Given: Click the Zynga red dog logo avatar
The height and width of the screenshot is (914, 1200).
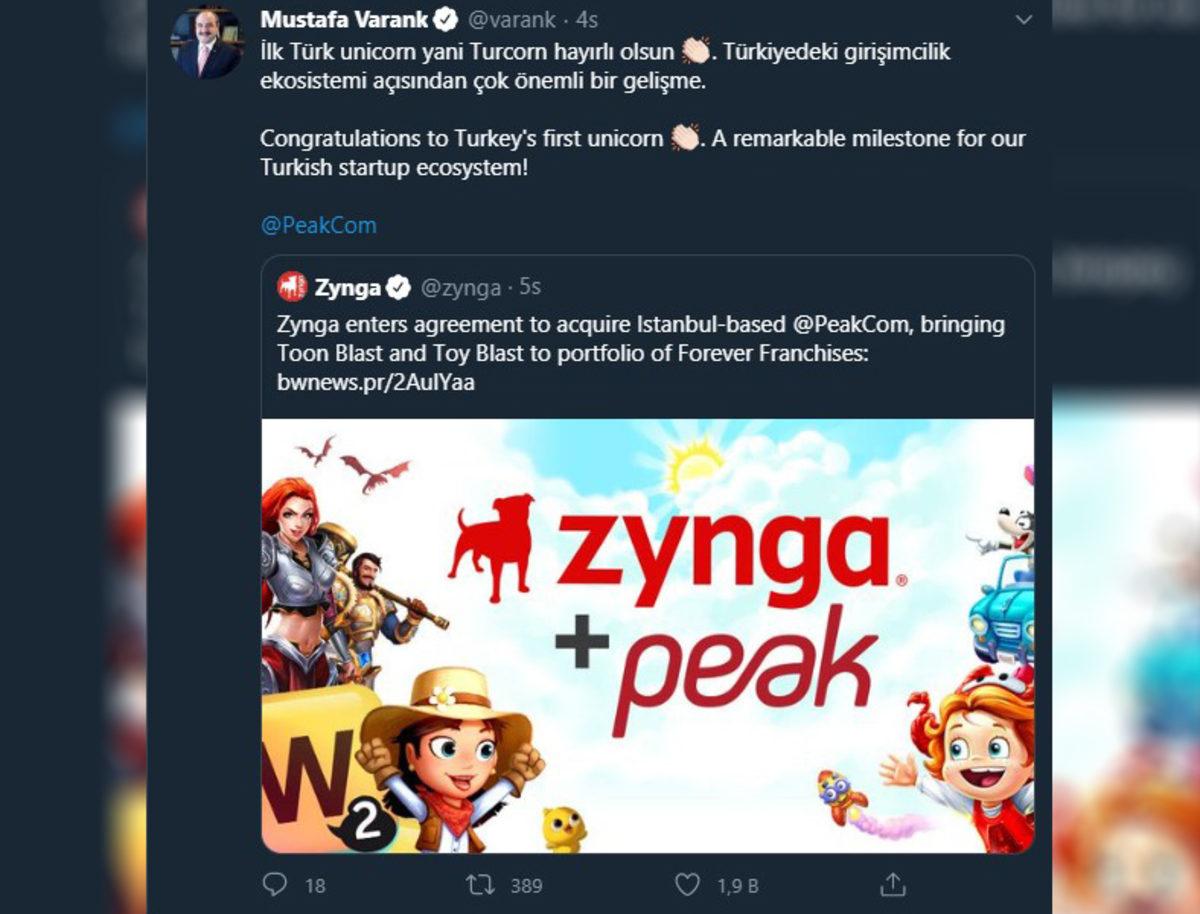Looking at the screenshot, I should [x=292, y=285].
